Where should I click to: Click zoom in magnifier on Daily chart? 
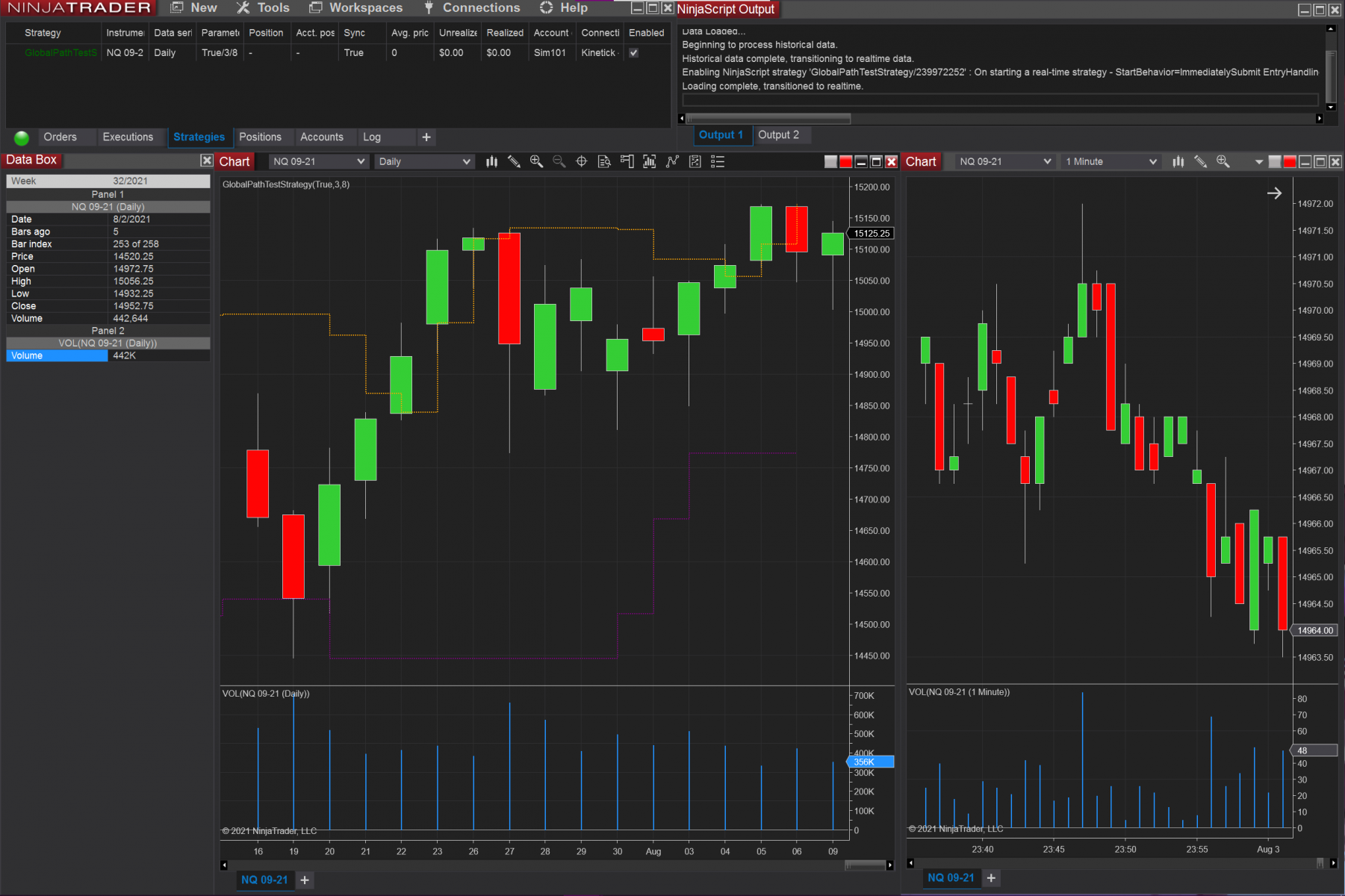click(536, 161)
